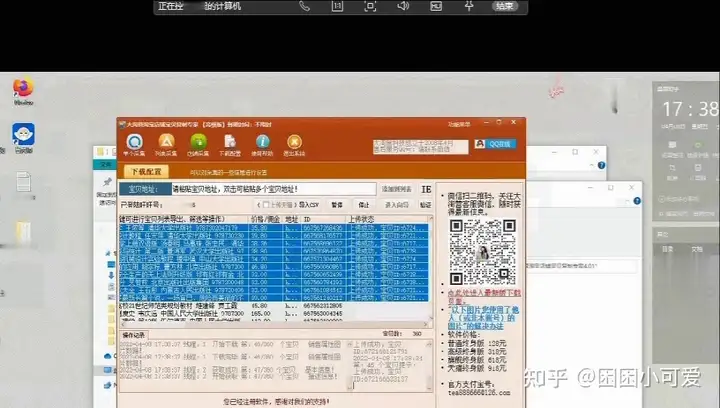Viewport: 720px width, 408px height.
Task: Click the 列表采集 list collect toolbar icon
Action: pos(166,145)
